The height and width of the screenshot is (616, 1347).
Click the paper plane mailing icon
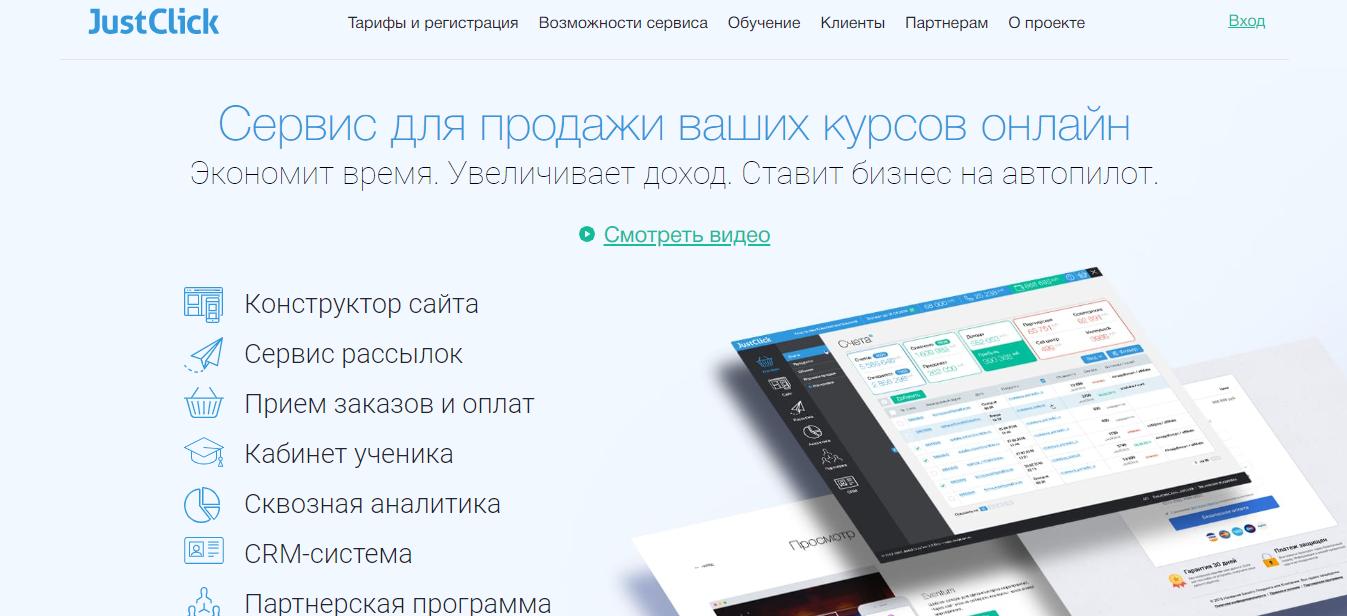(203, 354)
